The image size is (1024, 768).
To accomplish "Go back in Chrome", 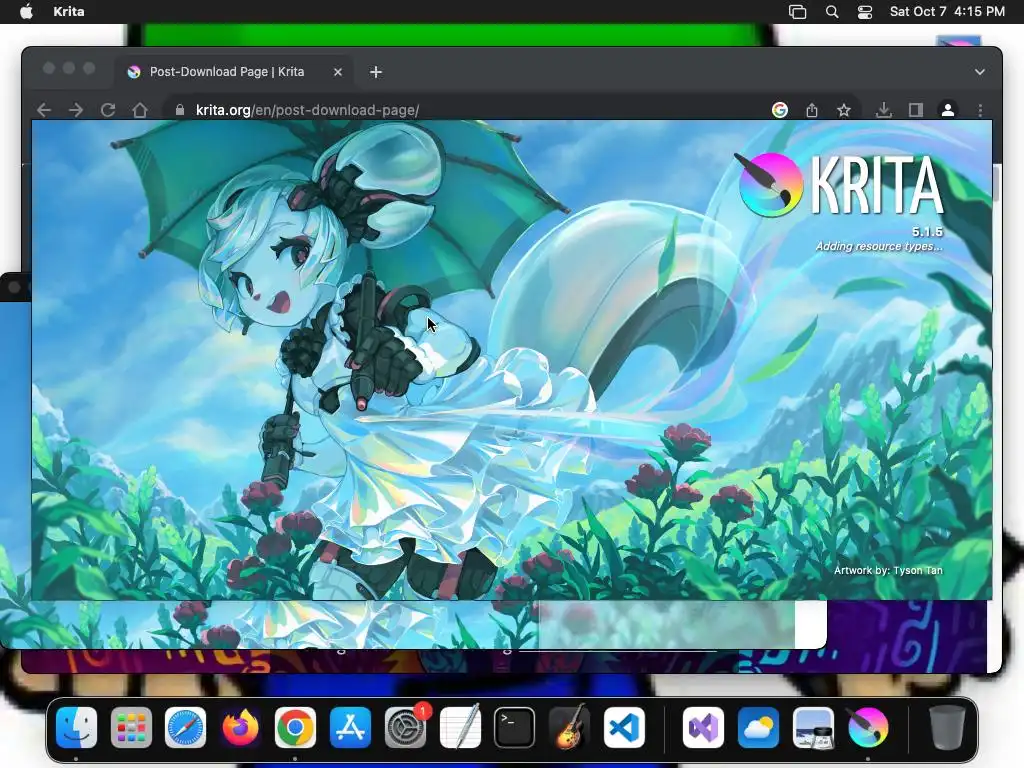I will click(44, 110).
